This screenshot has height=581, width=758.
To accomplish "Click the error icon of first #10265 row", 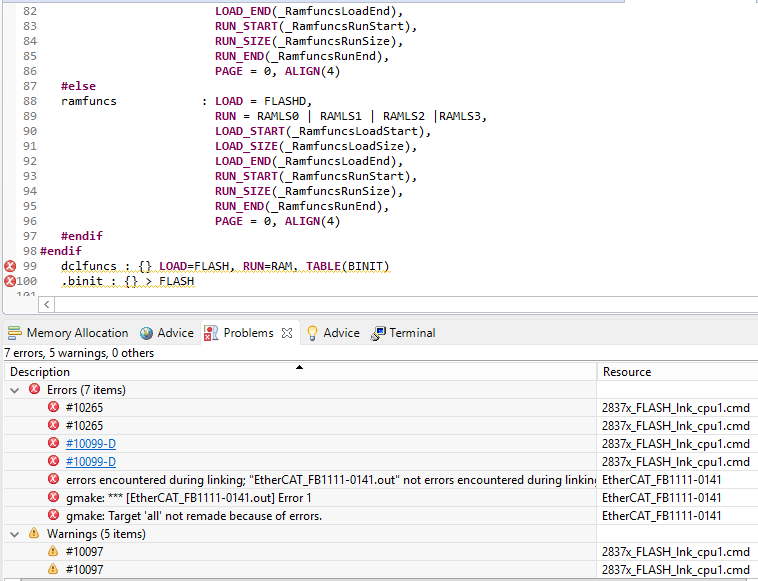I will coord(54,407).
